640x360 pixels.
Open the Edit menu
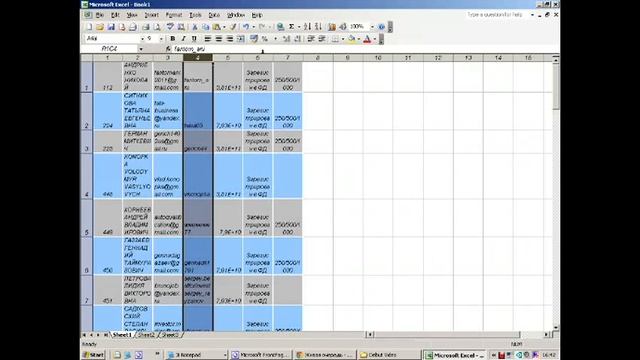click(115, 15)
